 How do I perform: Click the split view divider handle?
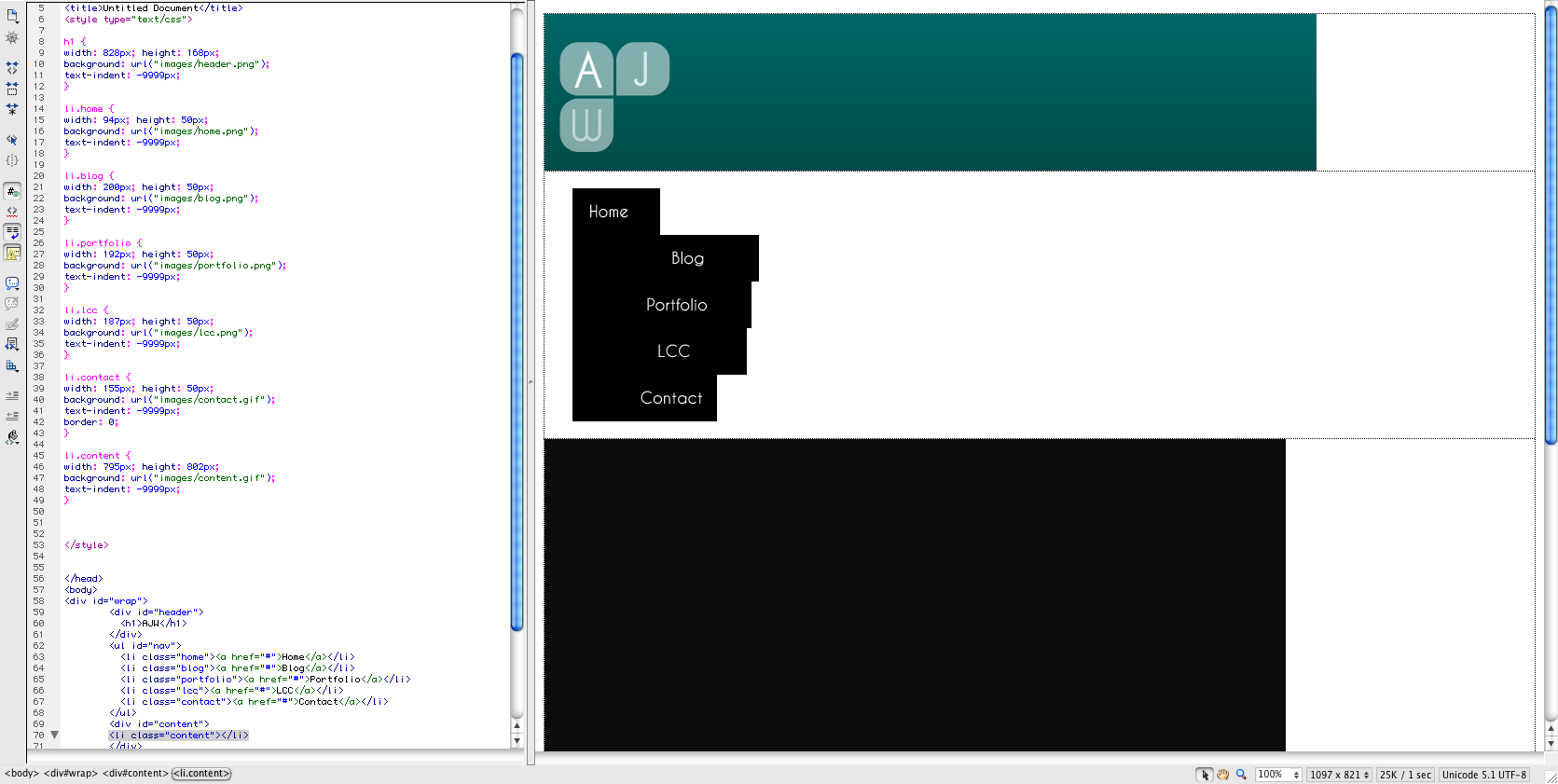531,382
